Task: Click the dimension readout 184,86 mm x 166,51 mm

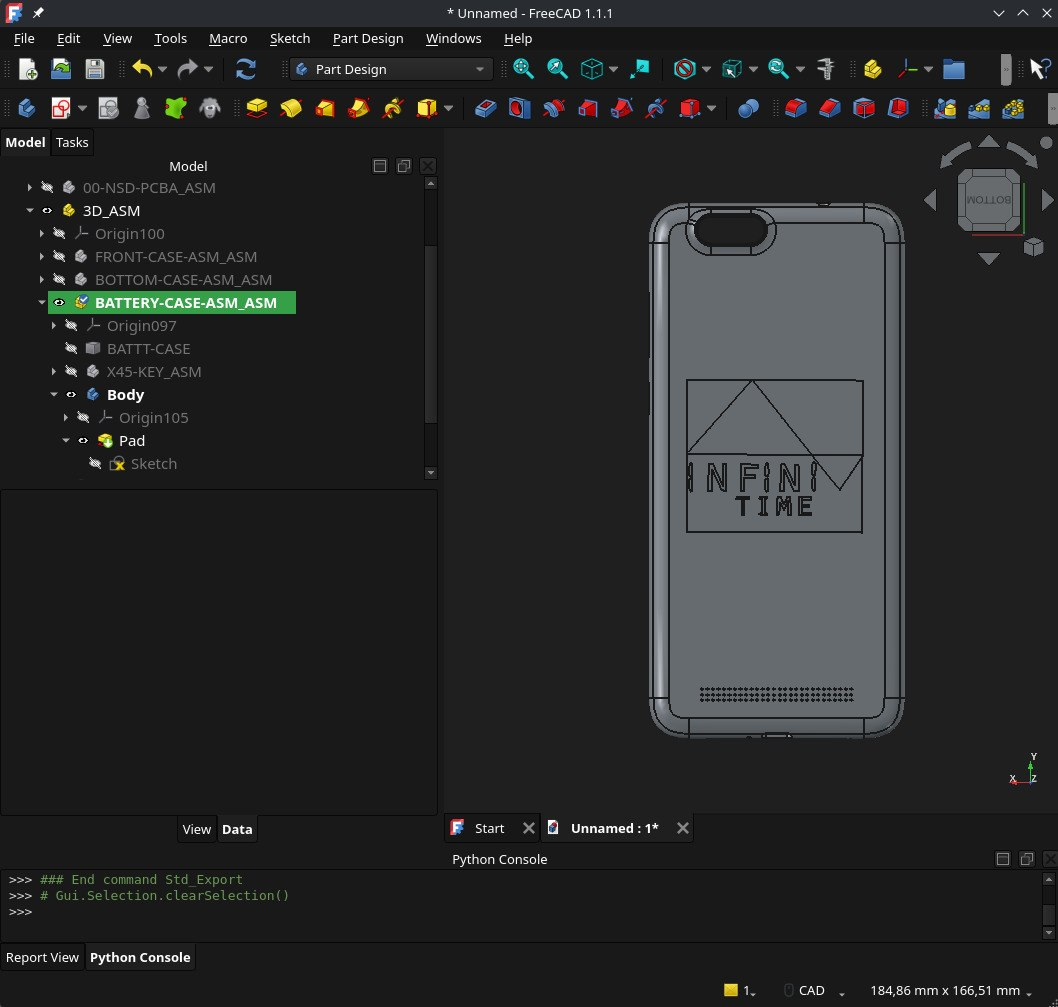Action: [945, 990]
